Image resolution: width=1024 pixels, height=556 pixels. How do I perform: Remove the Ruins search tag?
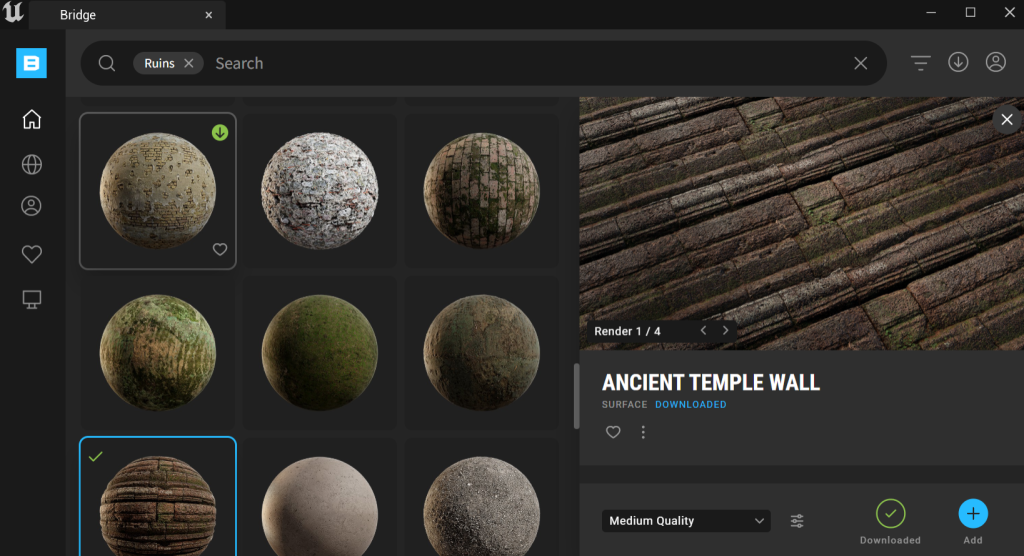click(189, 63)
